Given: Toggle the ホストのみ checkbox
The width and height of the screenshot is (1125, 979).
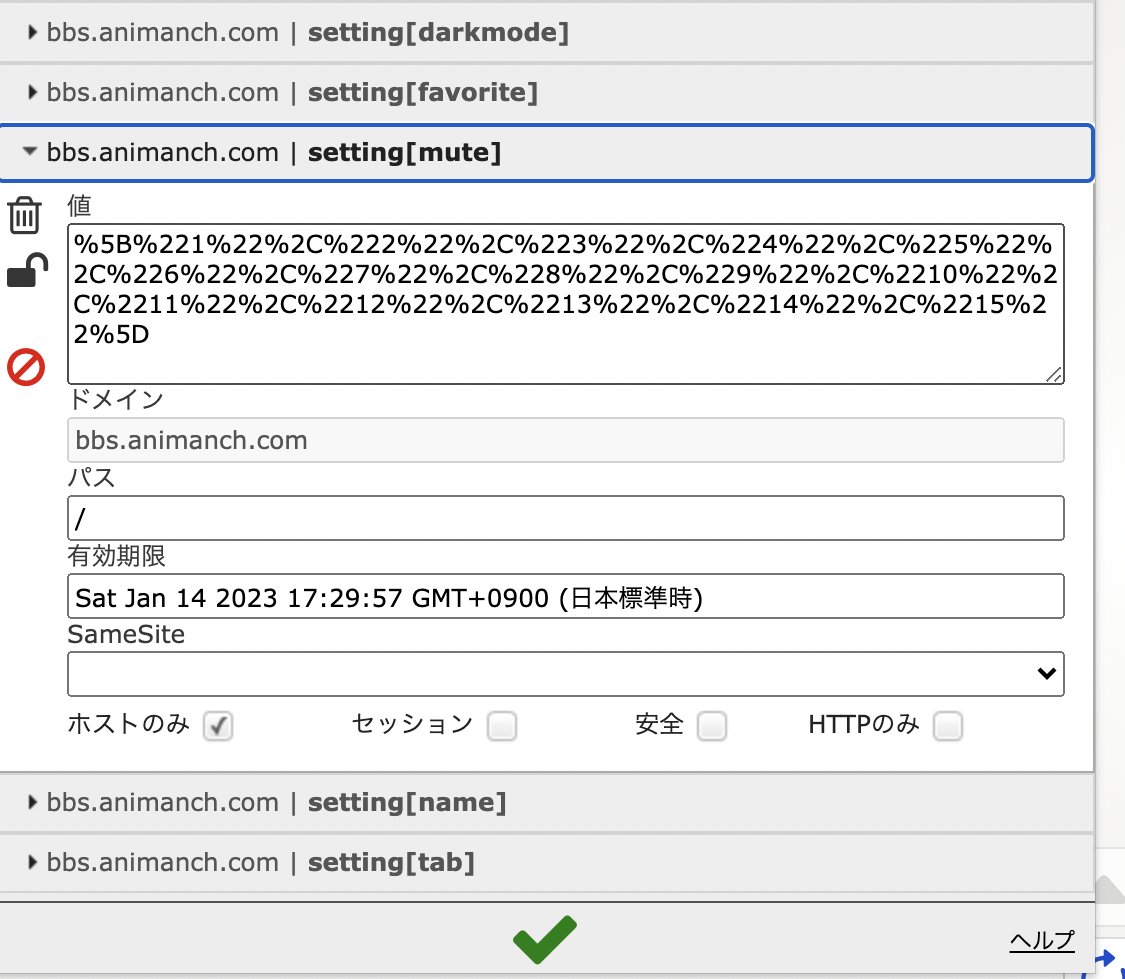Looking at the screenshot, I should point(218,726).
